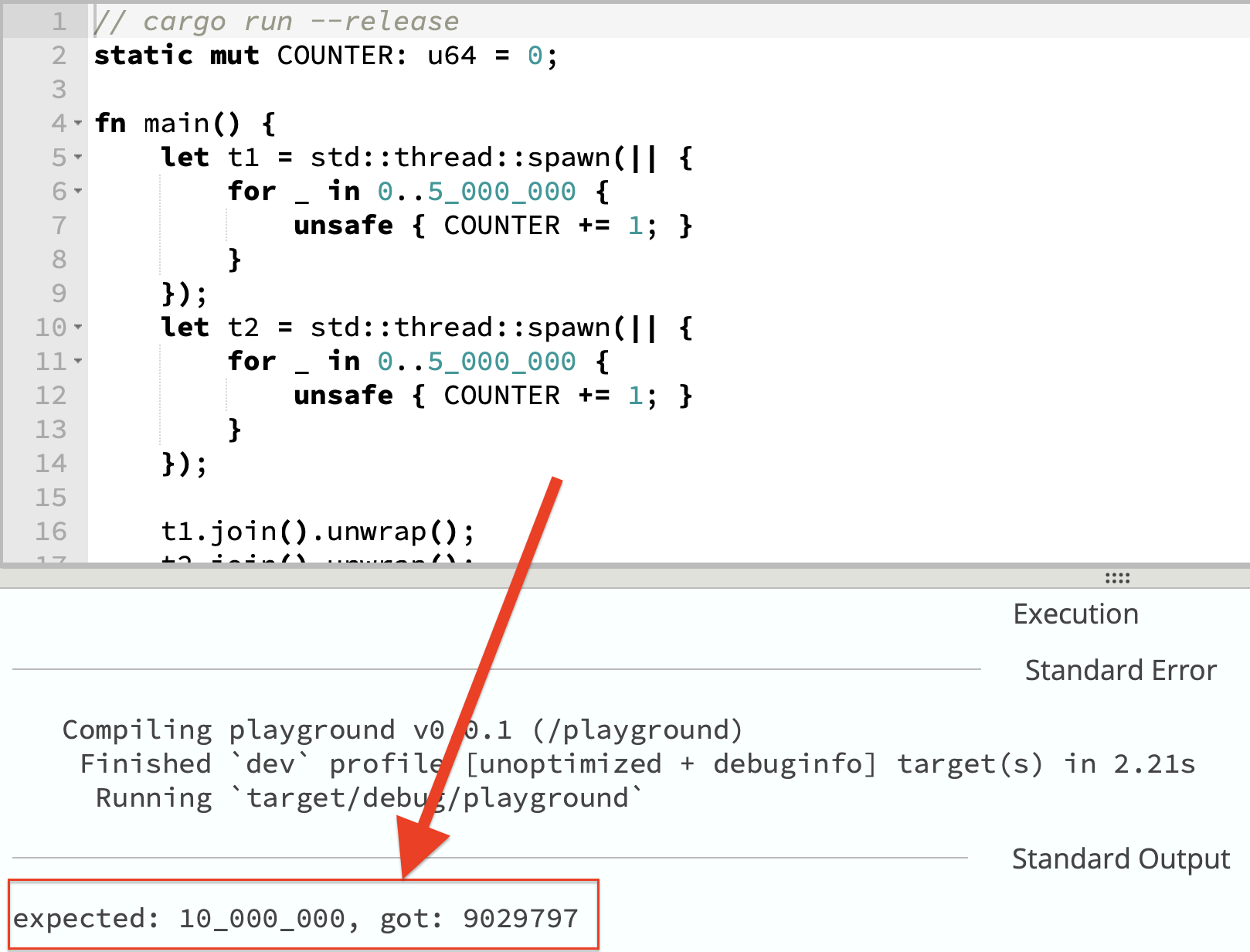Click the unsafe keyword on line 7
The width and height of the screenshot is (1250, 952).
[x=342, y=225]
